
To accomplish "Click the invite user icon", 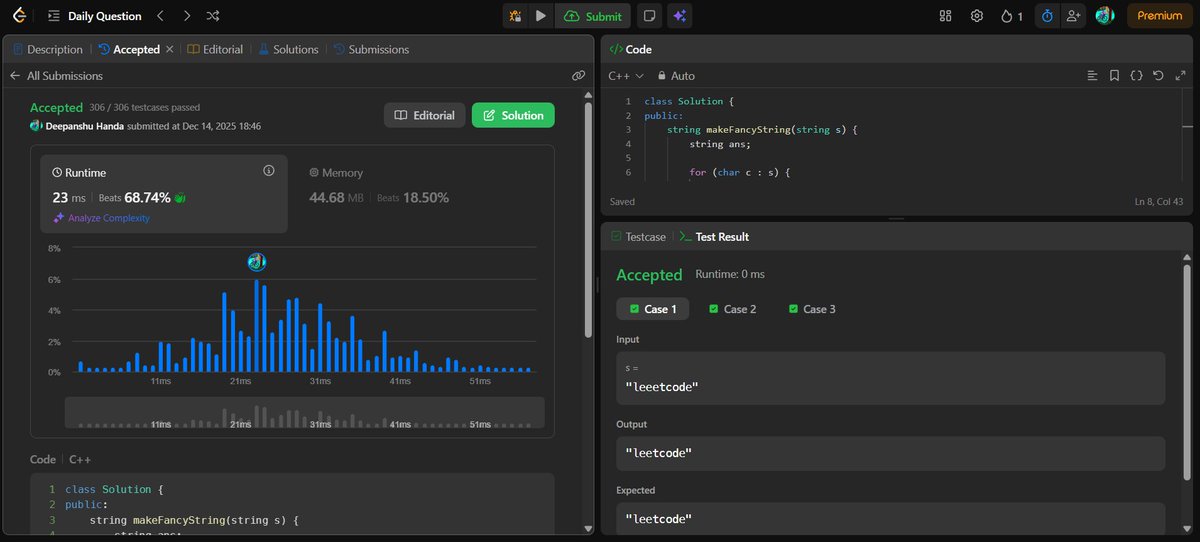I will pos(1074,16).
